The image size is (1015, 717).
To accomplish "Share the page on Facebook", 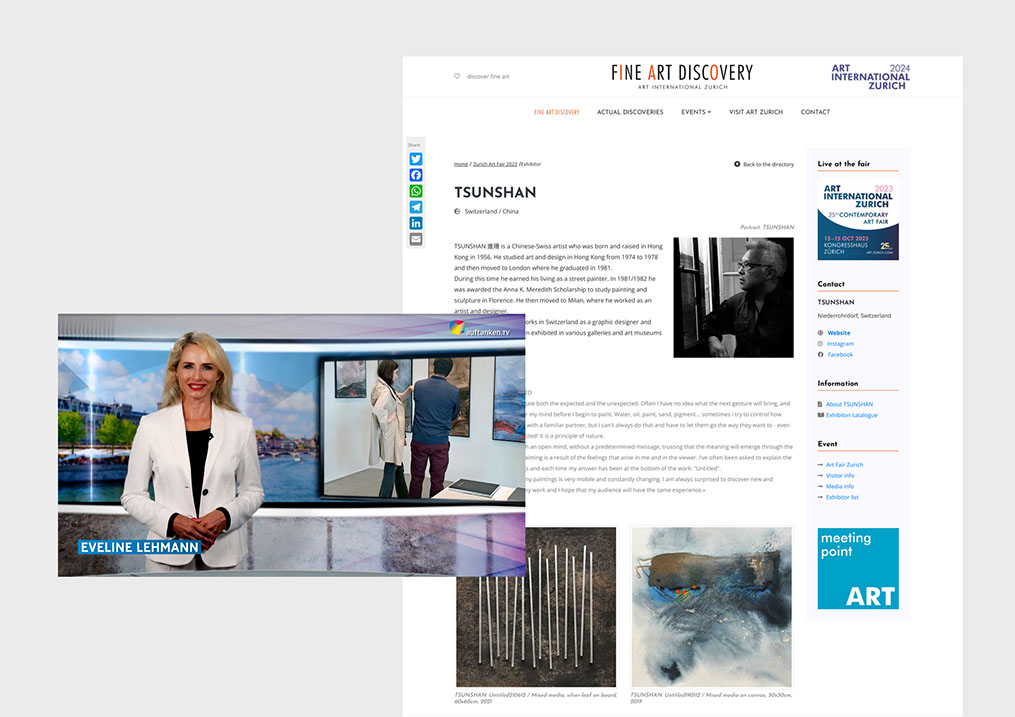I will [416, 175].
